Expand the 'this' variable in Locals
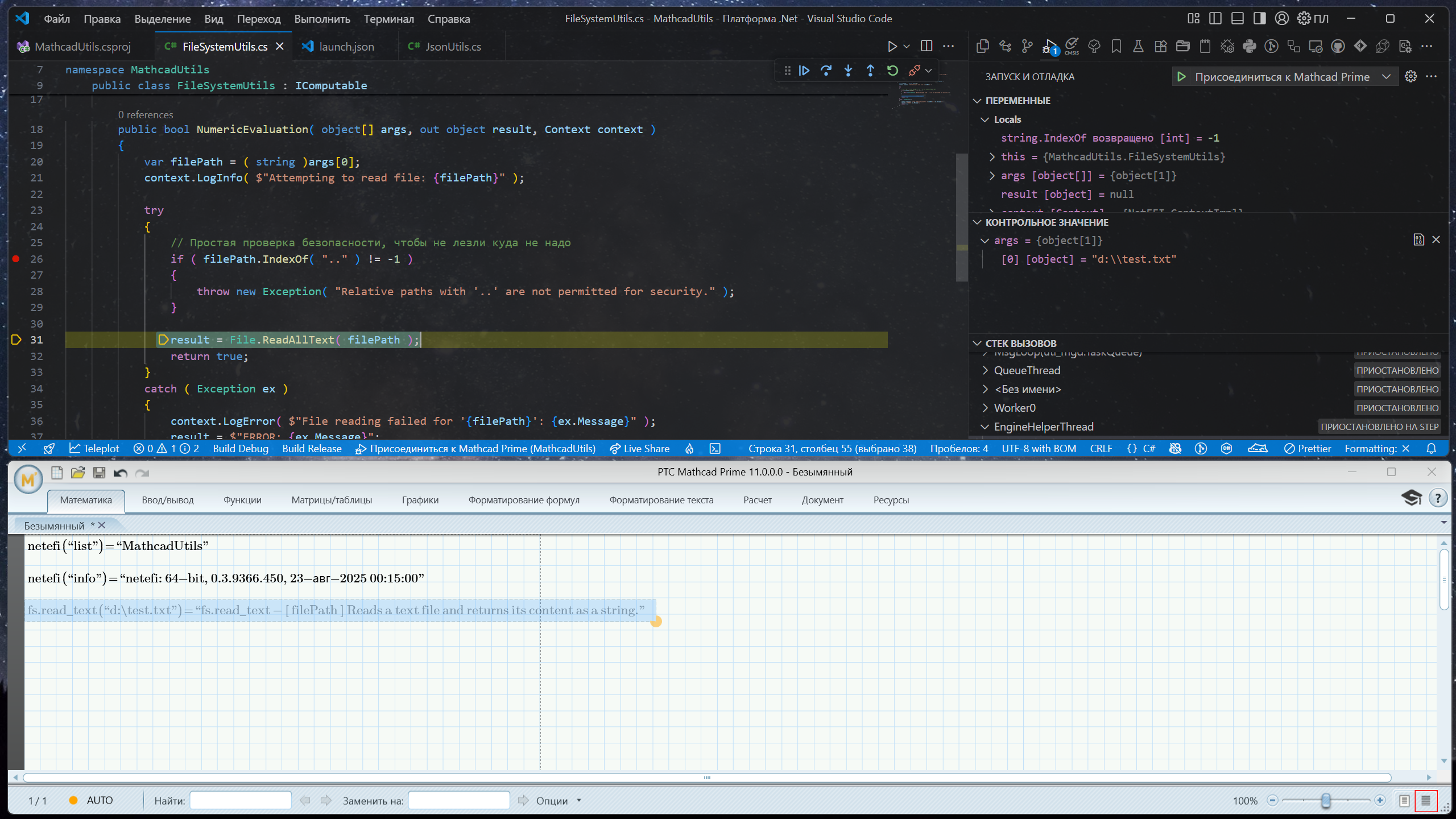This screenshot has height=819, width=1456. click(x=992, y=157)
